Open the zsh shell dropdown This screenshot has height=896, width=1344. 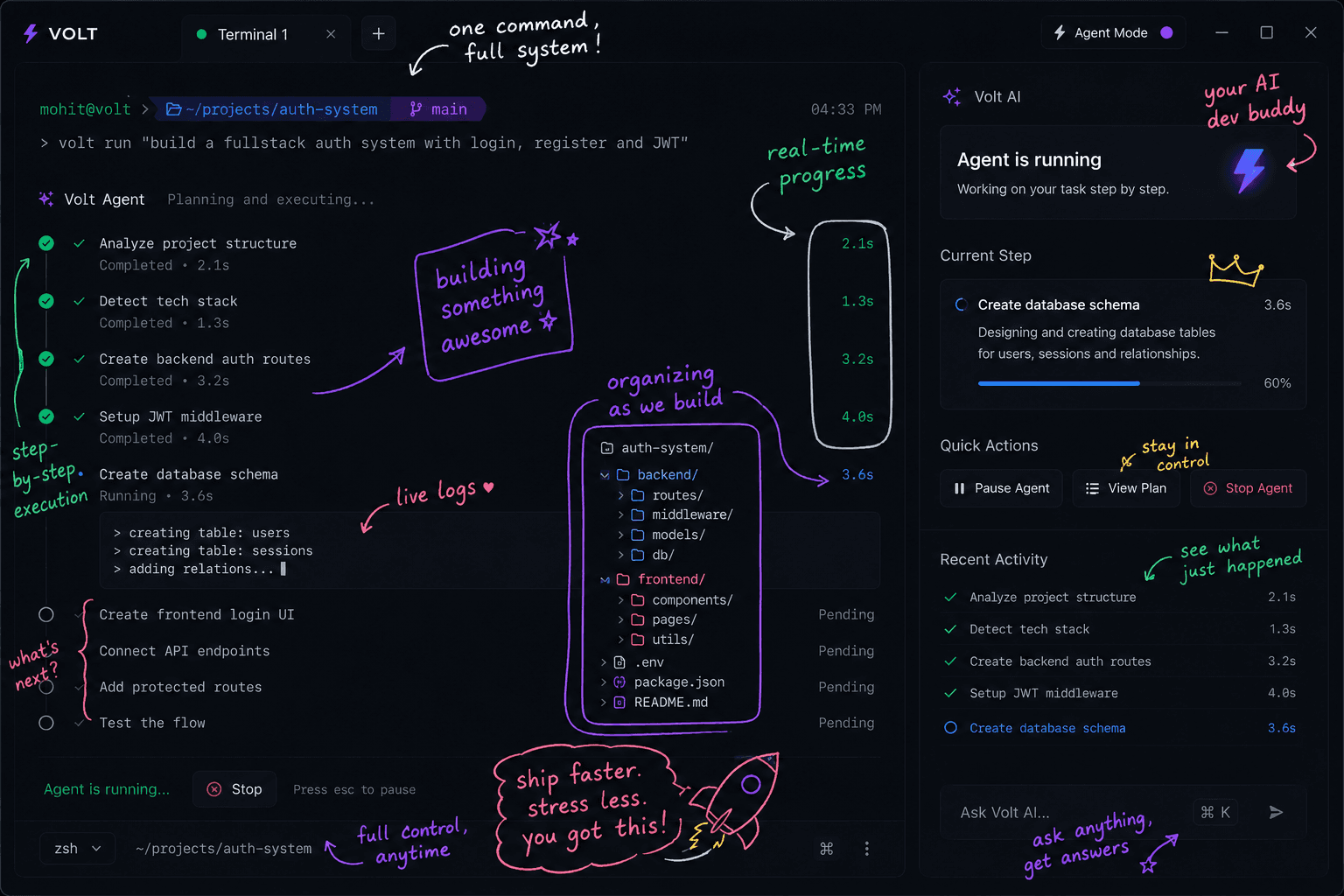pyautogui.click(x=78, y=849)
